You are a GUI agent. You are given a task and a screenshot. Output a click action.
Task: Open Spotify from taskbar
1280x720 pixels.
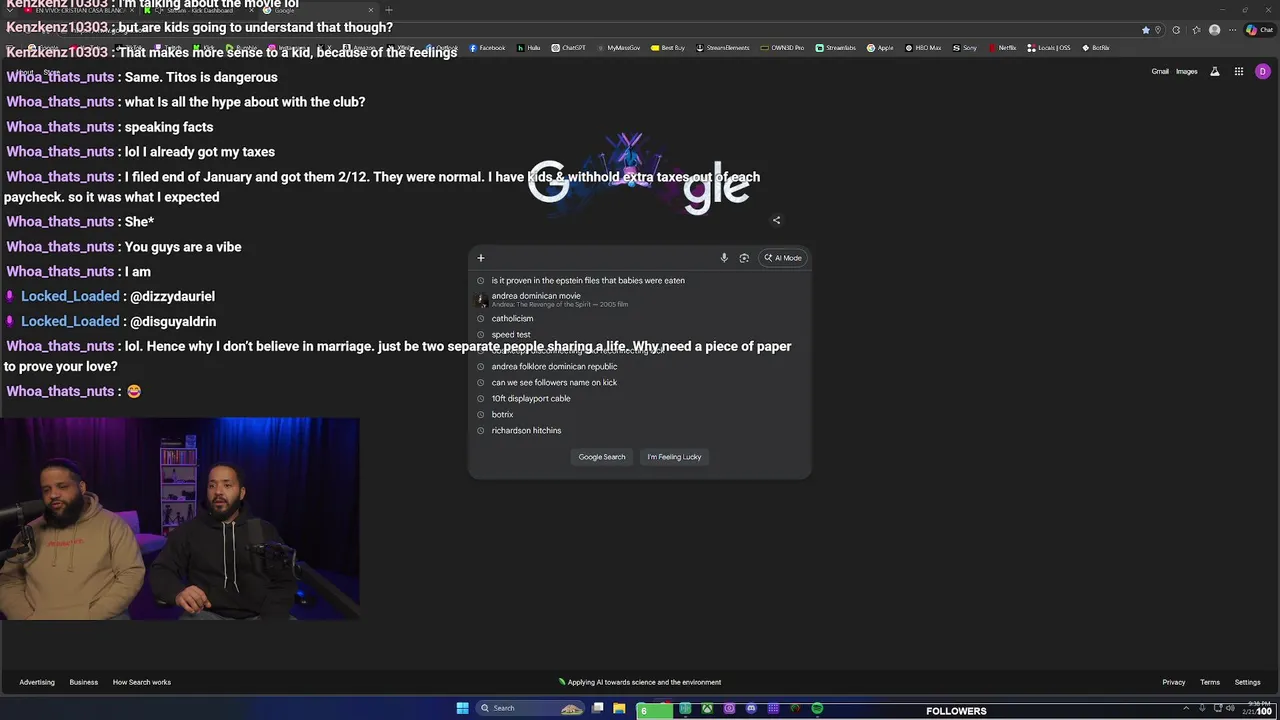pyautogui.click(x=817, y=709)
